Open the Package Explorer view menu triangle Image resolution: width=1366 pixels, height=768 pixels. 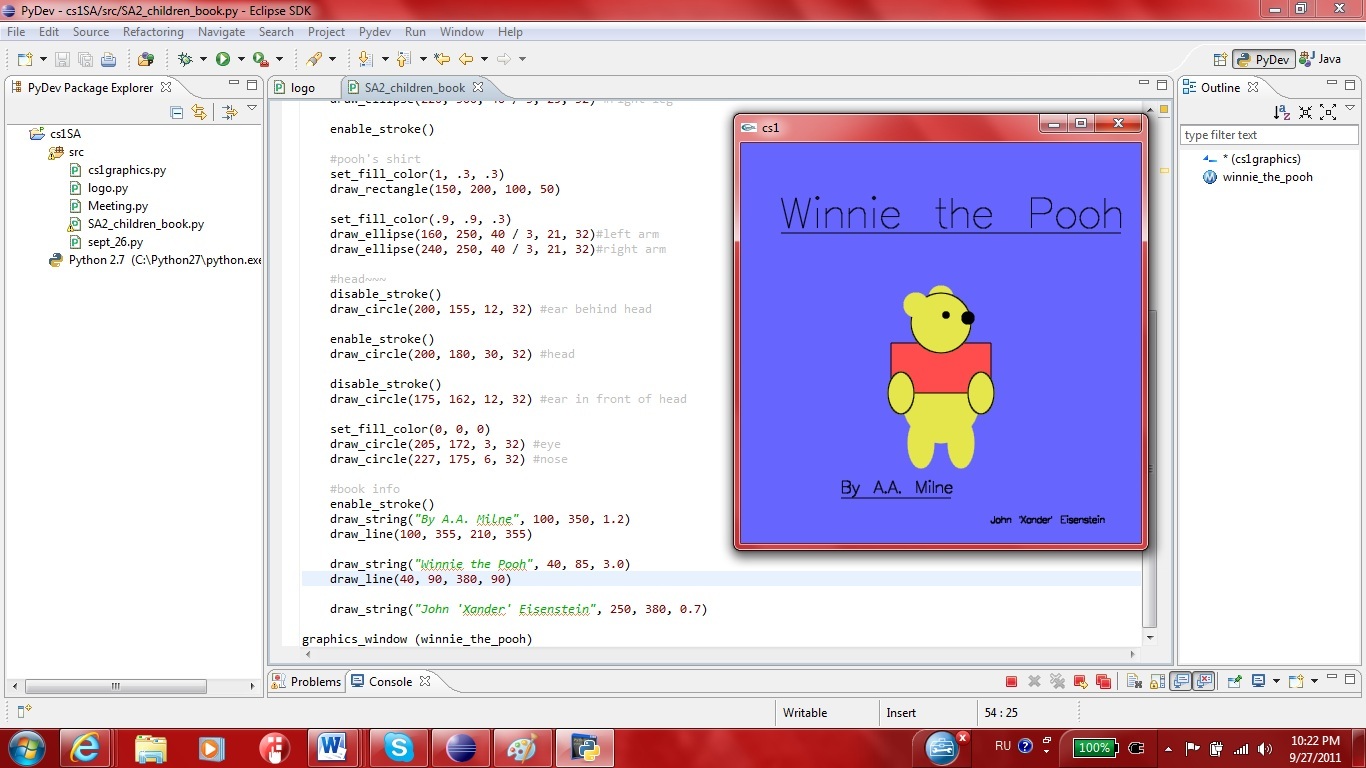point(251,108)
